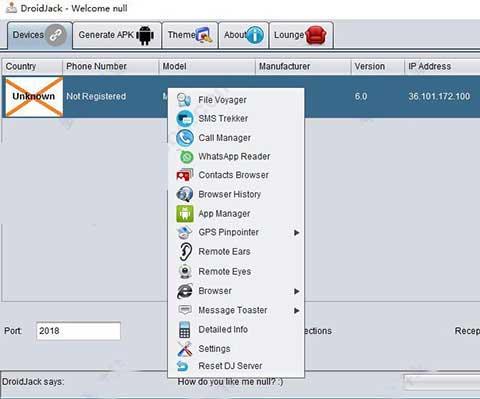Select Call Manager menu entry
Image resolution: width=480 pixels, height=399 pixels.
(236, 138)
